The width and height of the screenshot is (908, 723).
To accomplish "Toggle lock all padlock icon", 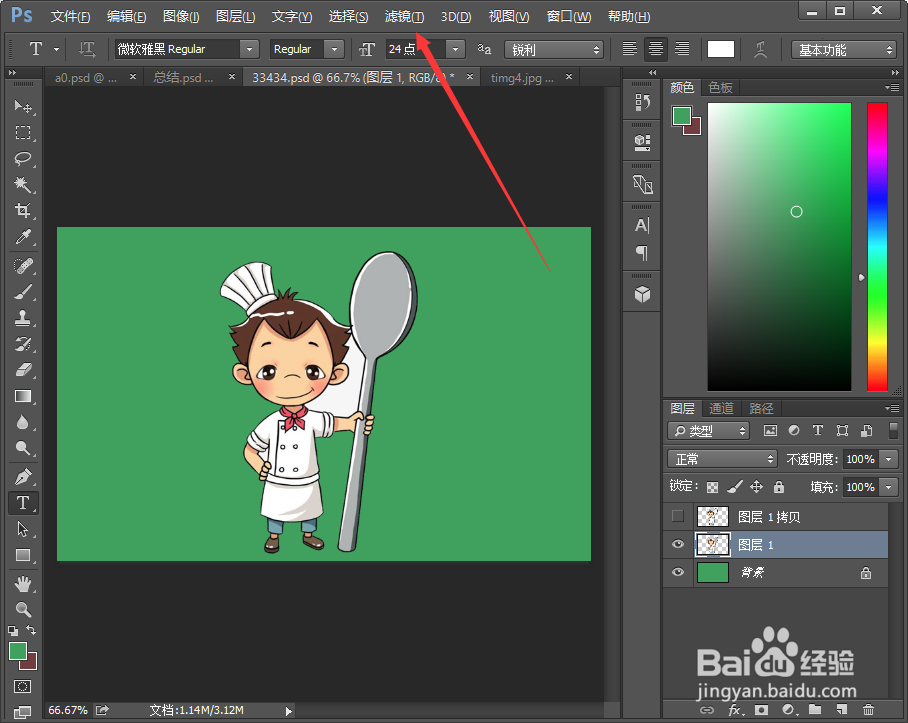I will [779, 487].
